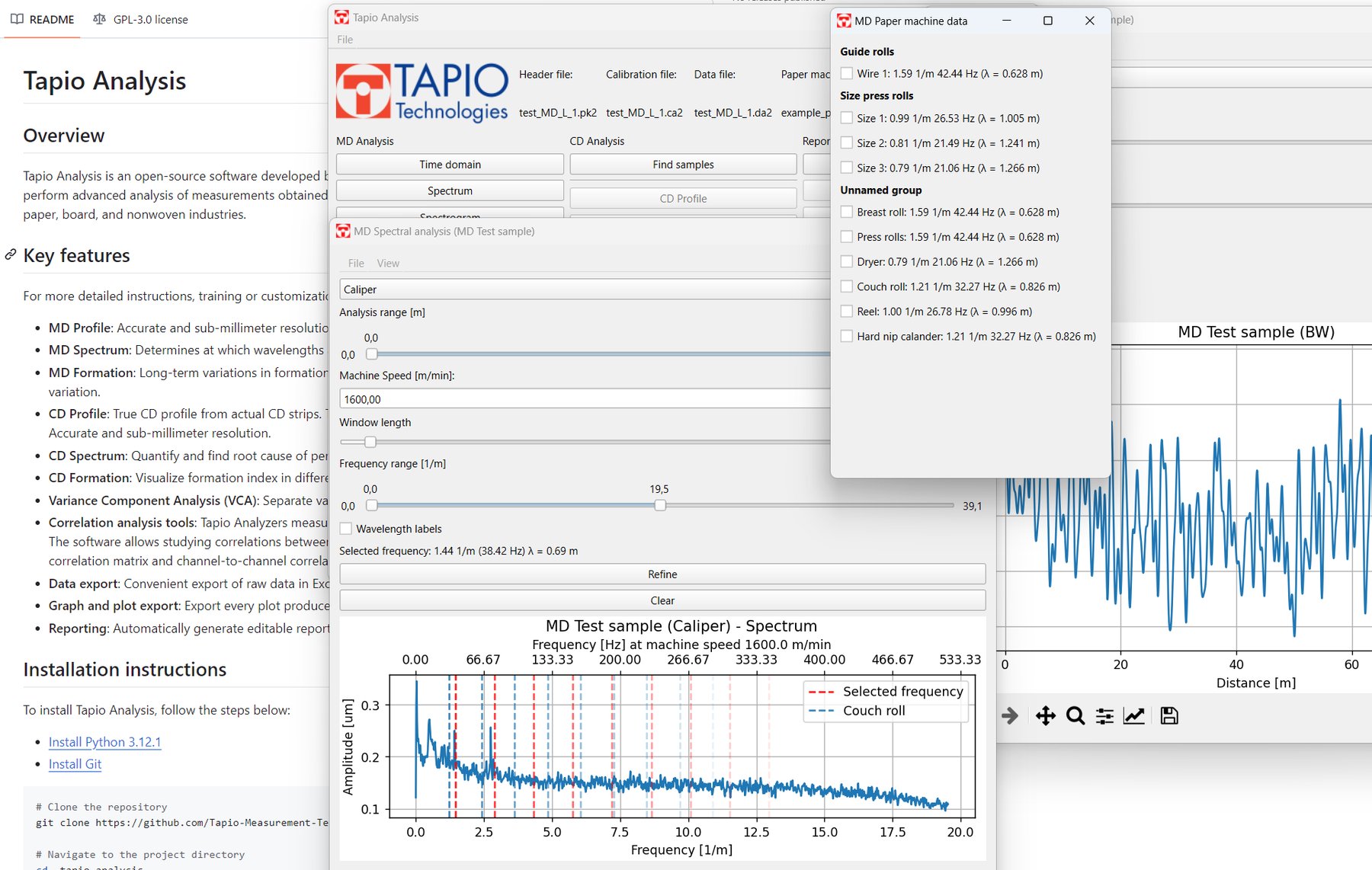1372x870 pixels.
Task: Click the Selected frequency 1.44 1/m text
Action: [x=458, y=551]
